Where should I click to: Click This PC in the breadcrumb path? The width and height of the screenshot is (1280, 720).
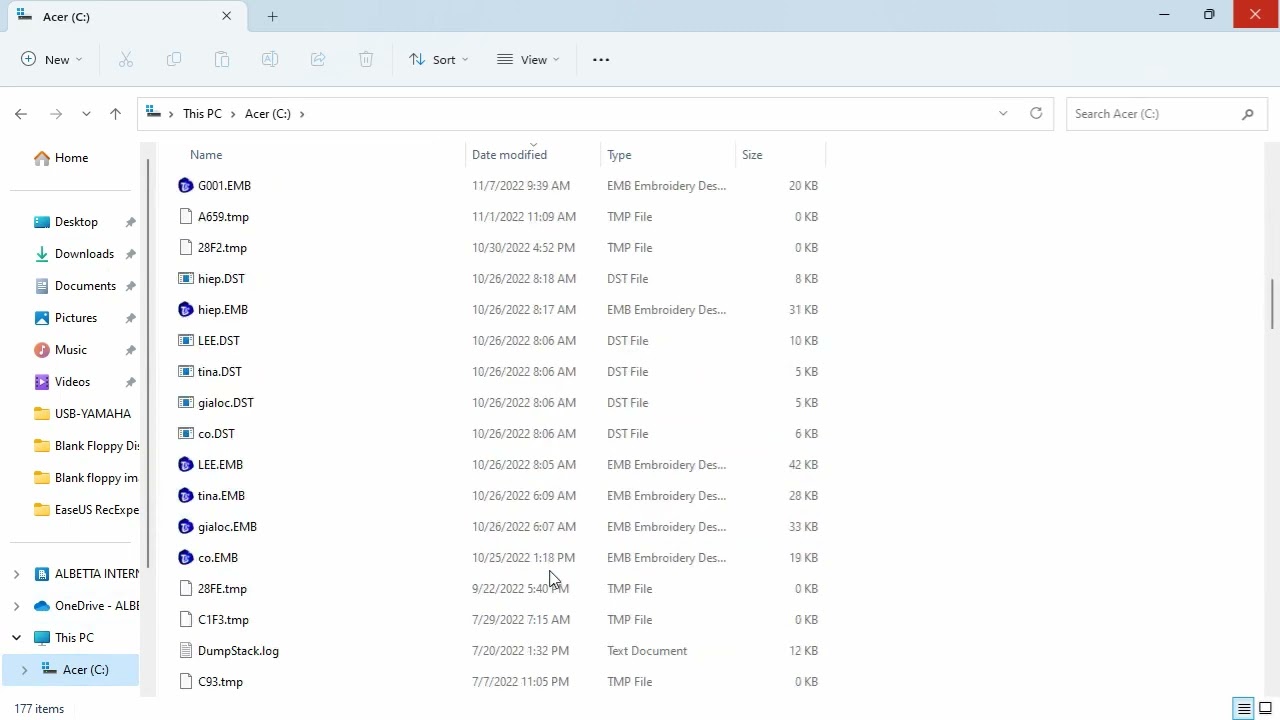[202, 114]
